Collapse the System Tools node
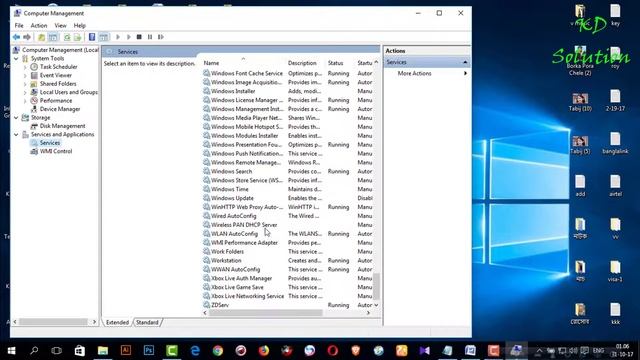Image resolution: width=640 pixels, height=360 pixels. tap(16, 58)
